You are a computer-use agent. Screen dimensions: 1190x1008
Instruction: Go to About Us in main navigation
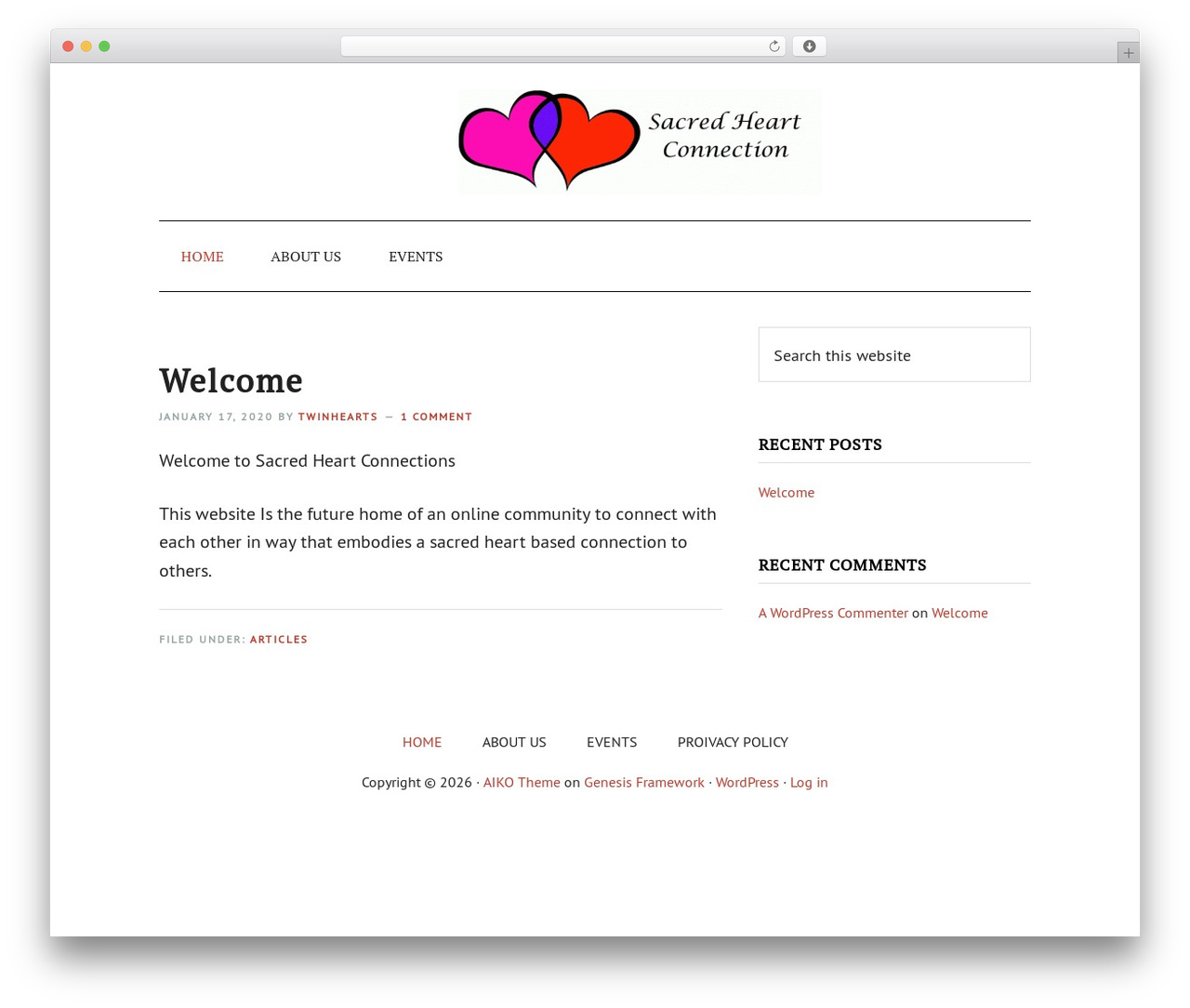click(306, 257)
